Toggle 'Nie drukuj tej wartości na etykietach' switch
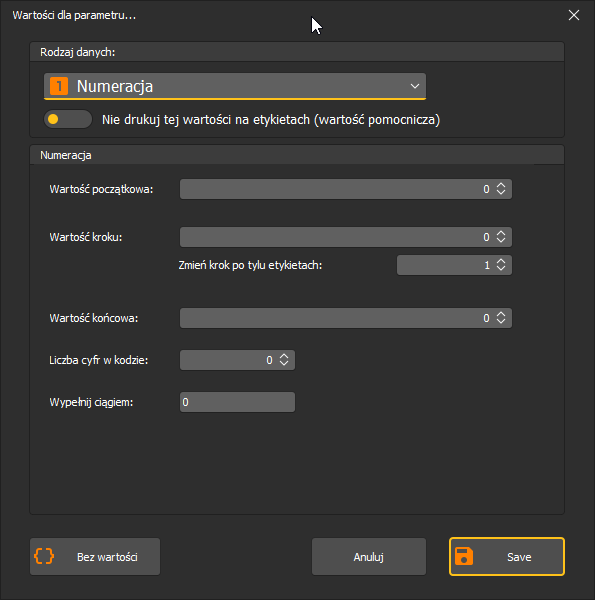 click(x=68, y=119)
